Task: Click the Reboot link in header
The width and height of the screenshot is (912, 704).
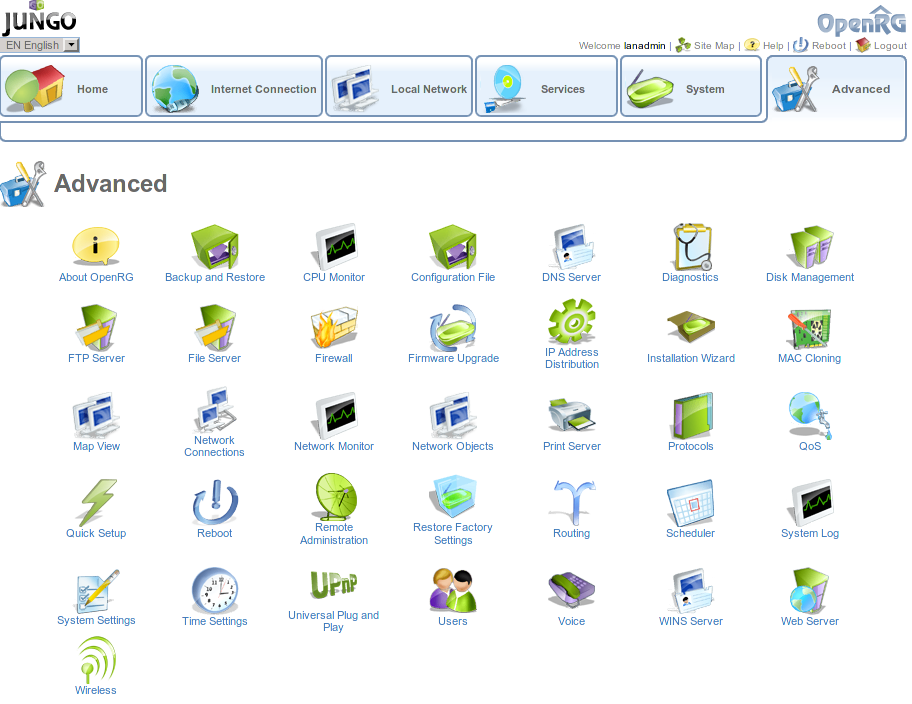Action: click(x=820, y=45)
